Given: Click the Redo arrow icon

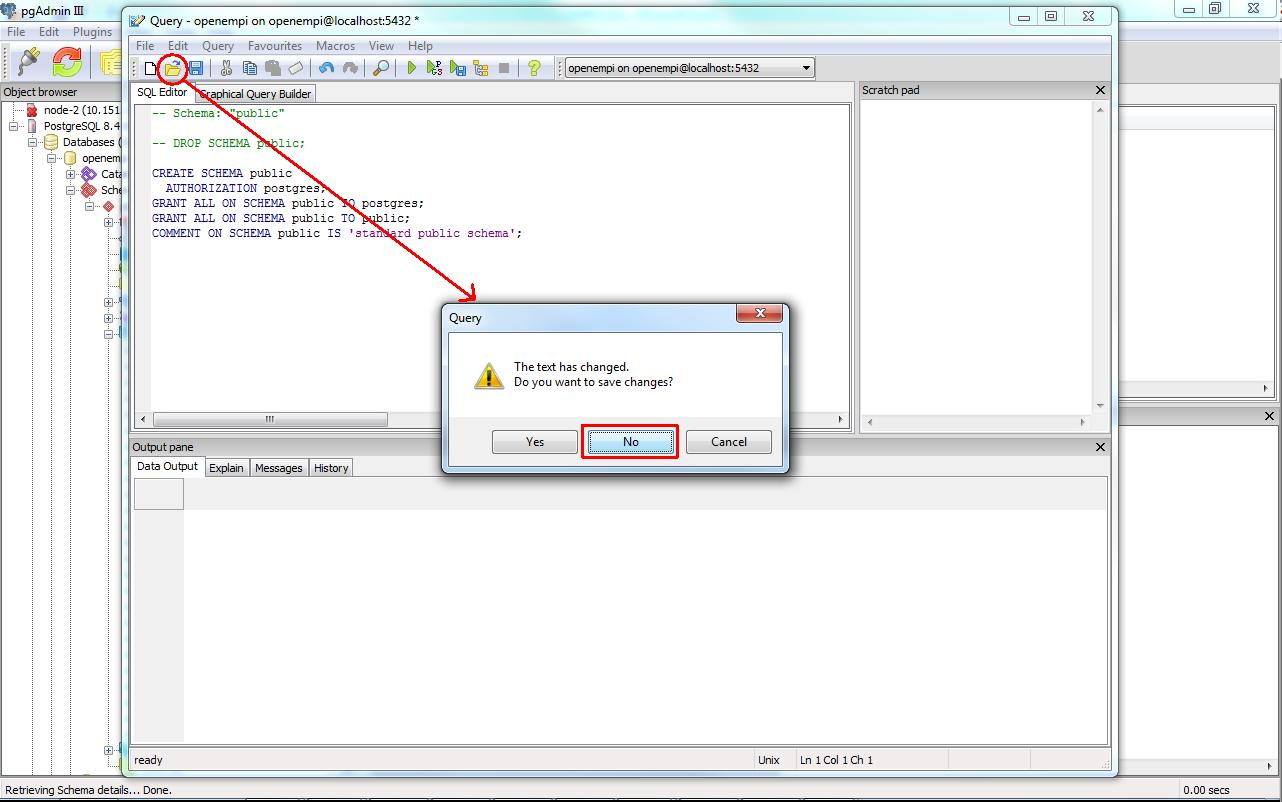Looking at the screenshot, I should [x=350, y=68].
